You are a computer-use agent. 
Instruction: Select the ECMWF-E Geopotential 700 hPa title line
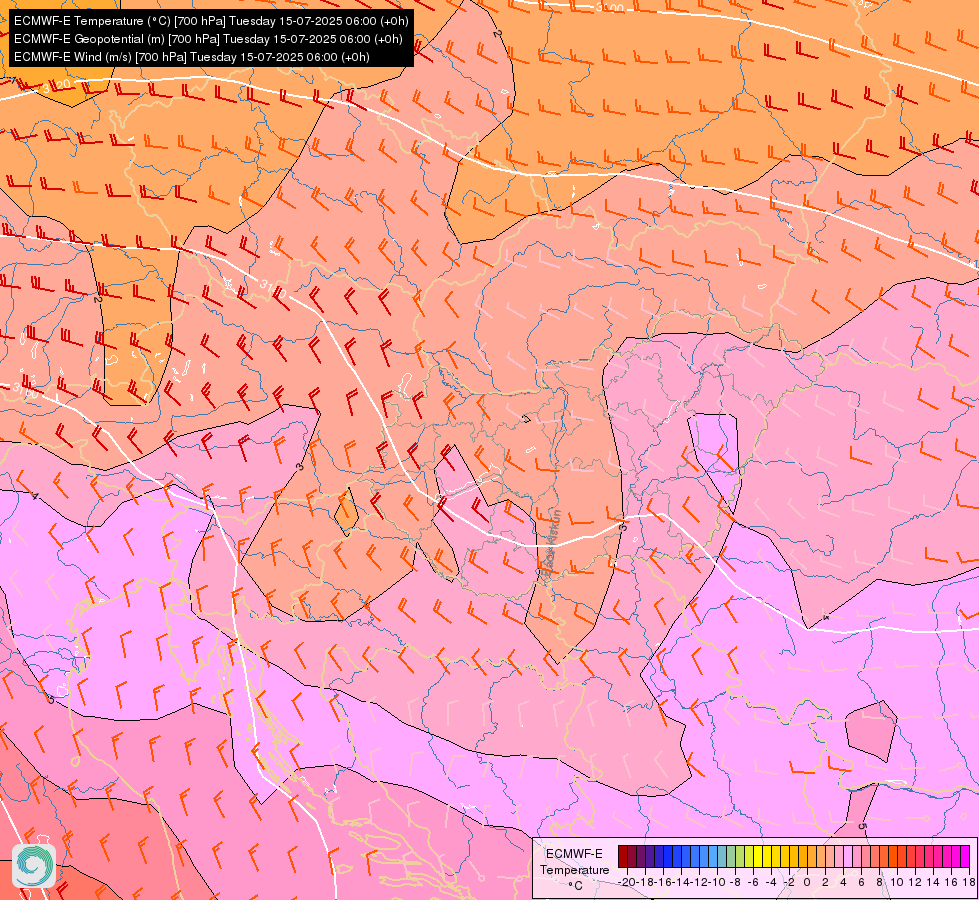[208, 39]
